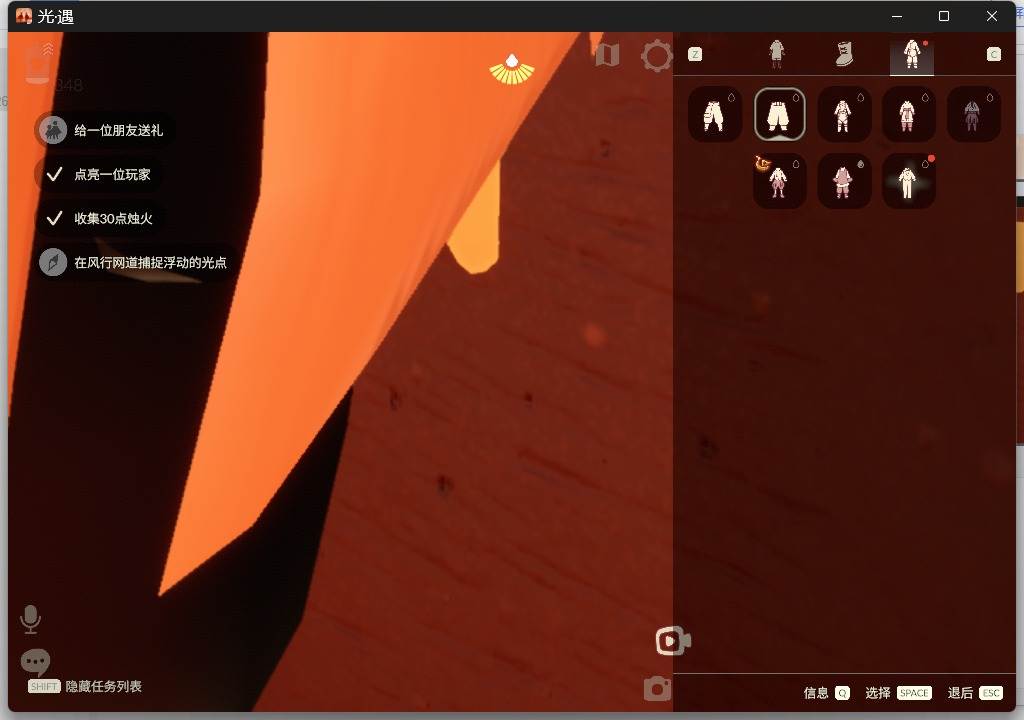Open the settings gear icon
This screenshot has width=1024, height=720.
click(656, 56)
